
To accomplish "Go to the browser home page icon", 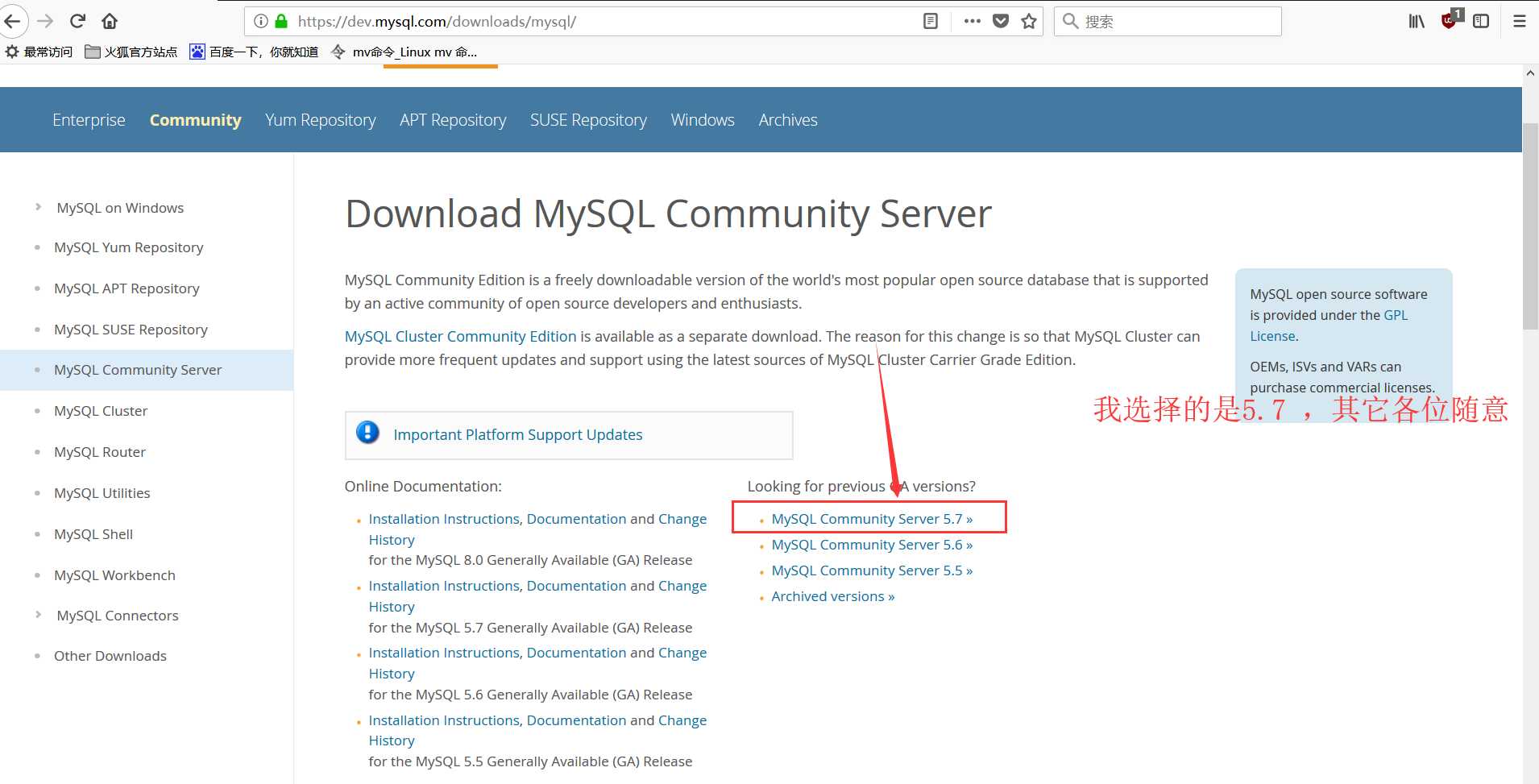I will 110,21.
